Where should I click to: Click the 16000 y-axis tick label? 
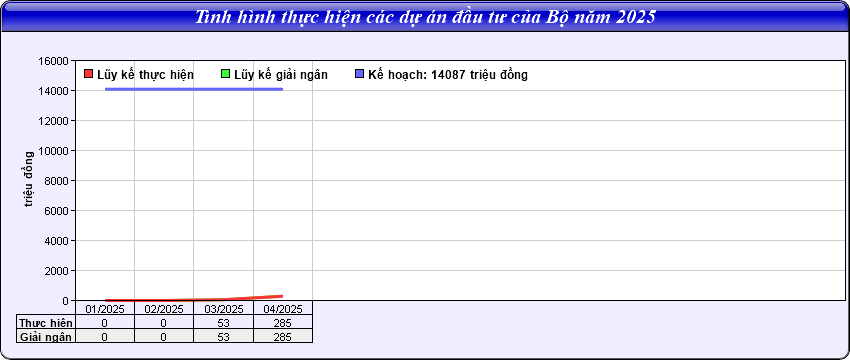54,61
